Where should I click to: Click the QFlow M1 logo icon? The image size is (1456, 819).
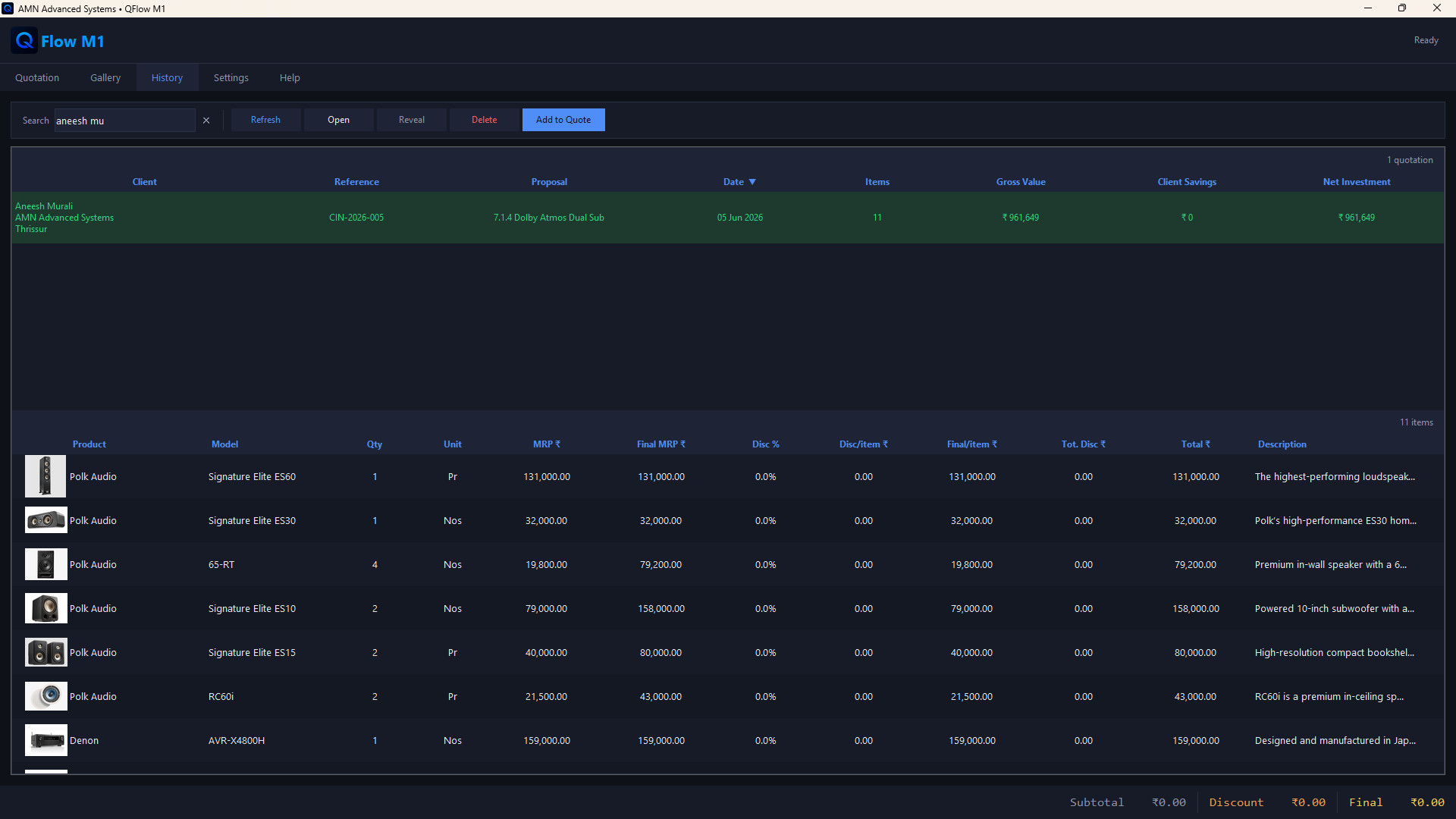pyautogui.click(x=24, y=41)
